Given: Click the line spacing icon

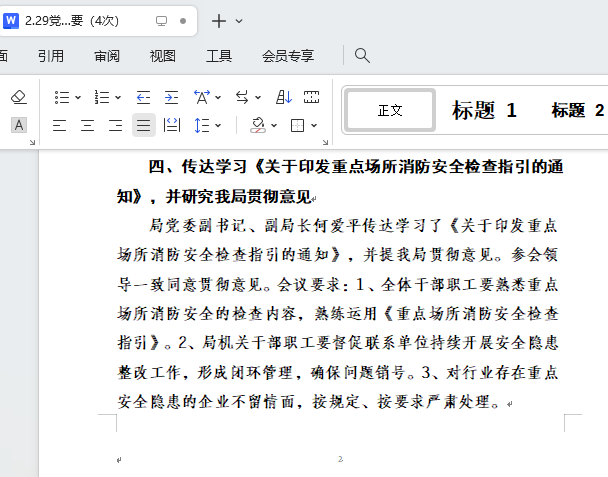Looking at the screenshot, I should pos(202,125).
